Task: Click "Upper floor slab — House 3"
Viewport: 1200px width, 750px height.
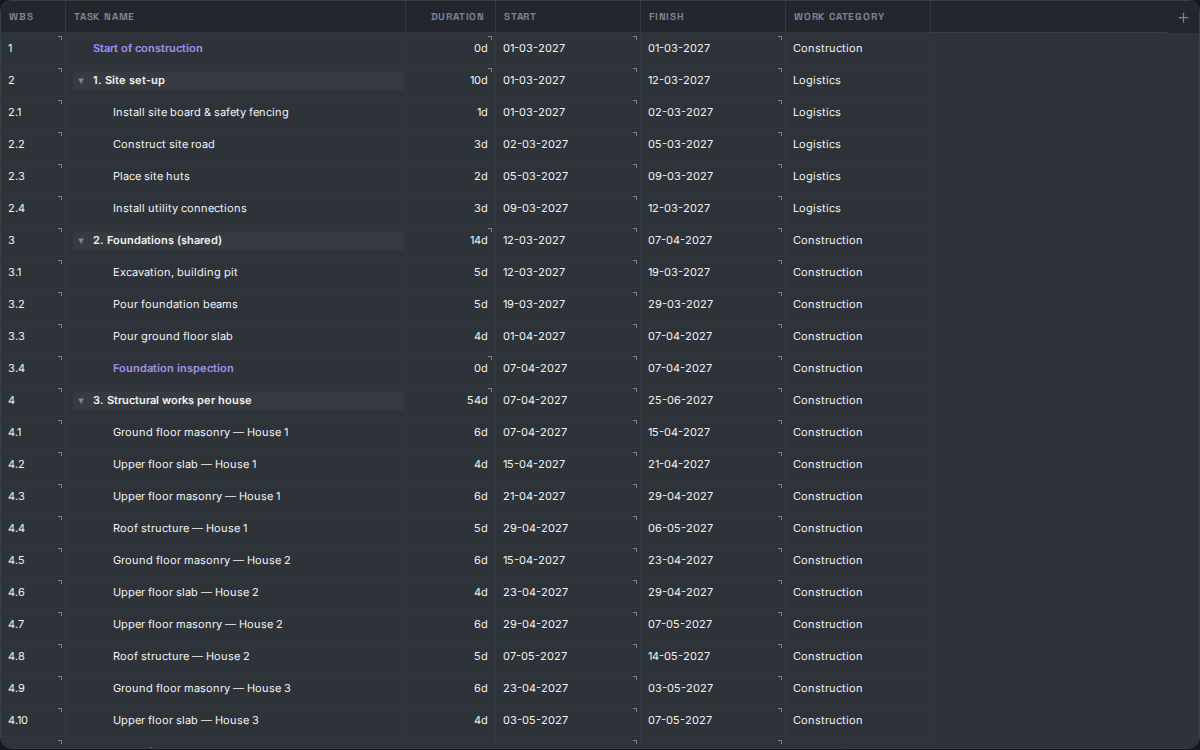Action: click(x=186, y=720)
